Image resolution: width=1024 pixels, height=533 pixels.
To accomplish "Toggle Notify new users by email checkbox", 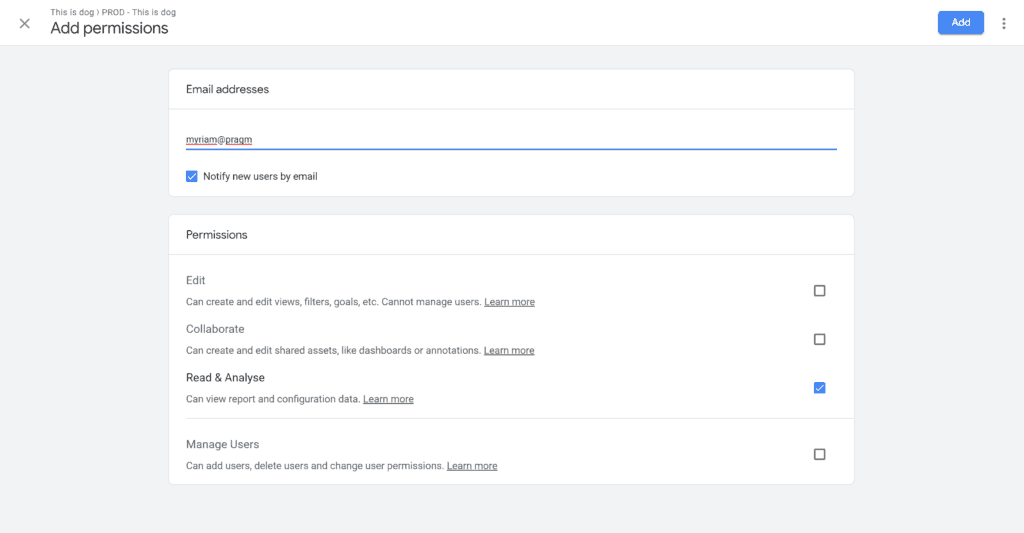I will (x=191, y=176).
